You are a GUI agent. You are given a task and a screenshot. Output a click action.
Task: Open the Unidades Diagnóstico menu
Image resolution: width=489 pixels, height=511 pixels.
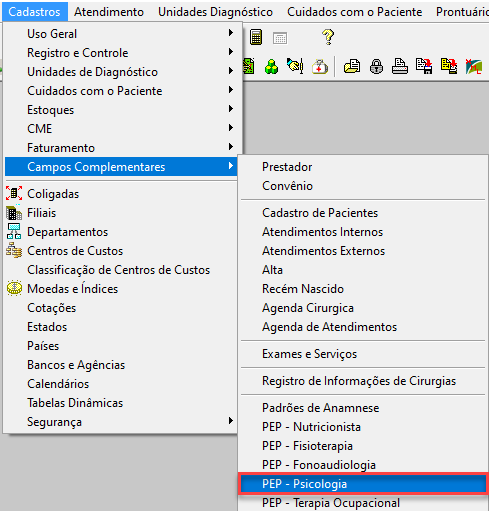[215, 12]
